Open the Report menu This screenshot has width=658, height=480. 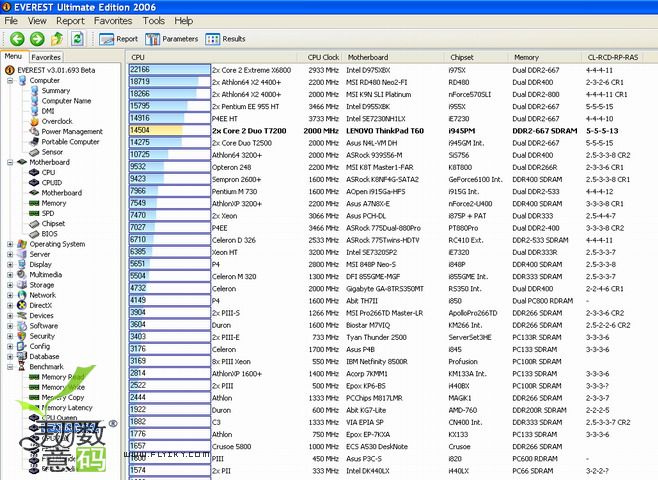click(x=70, y=21)
